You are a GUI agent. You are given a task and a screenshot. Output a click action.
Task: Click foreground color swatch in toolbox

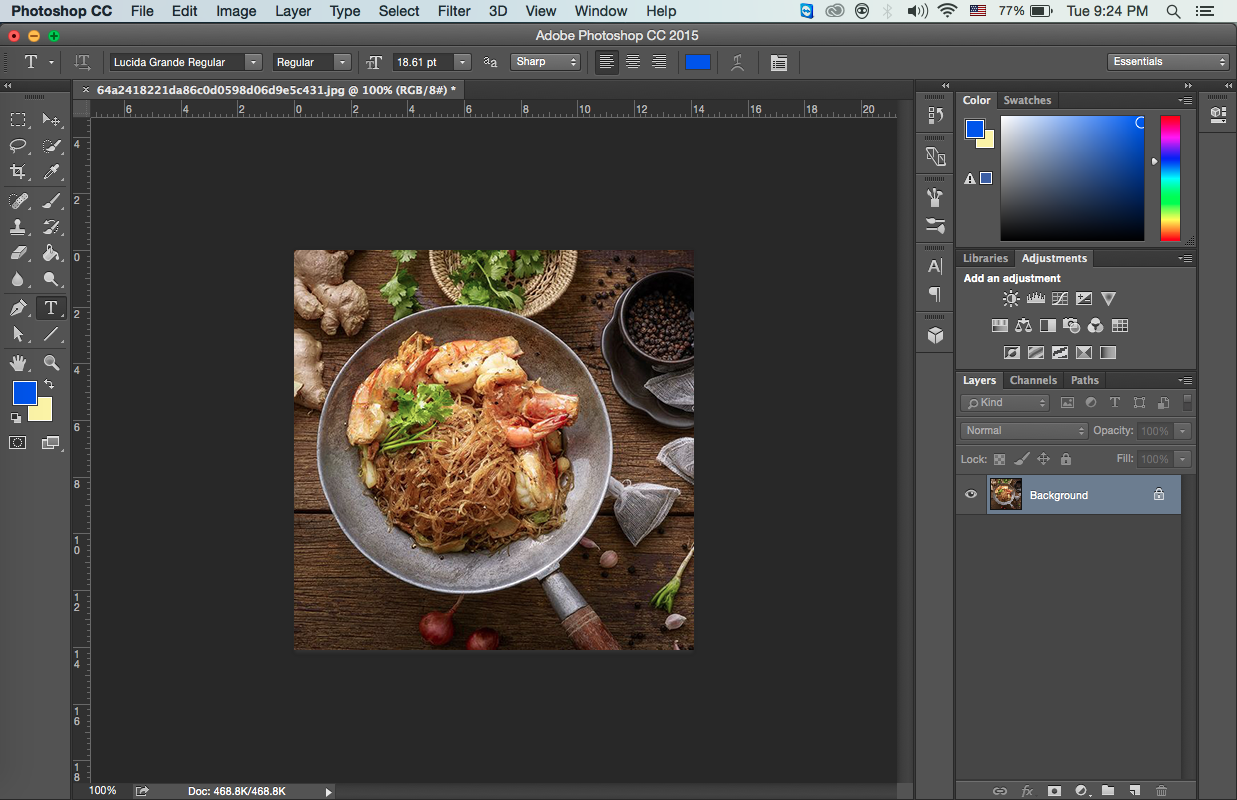[x=24, y=393]
